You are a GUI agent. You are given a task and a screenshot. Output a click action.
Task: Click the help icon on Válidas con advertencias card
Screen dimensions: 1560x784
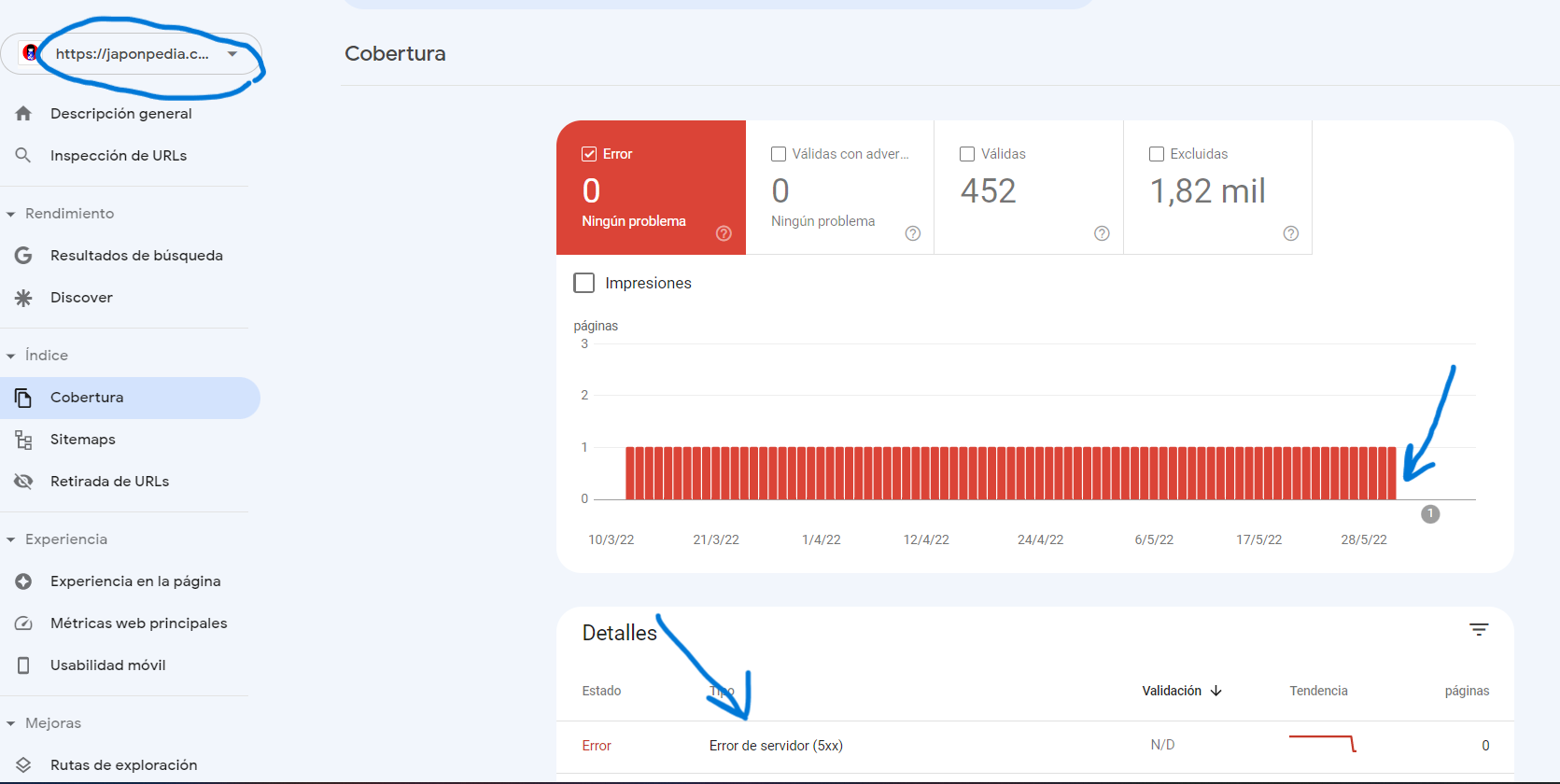point(913,233)
